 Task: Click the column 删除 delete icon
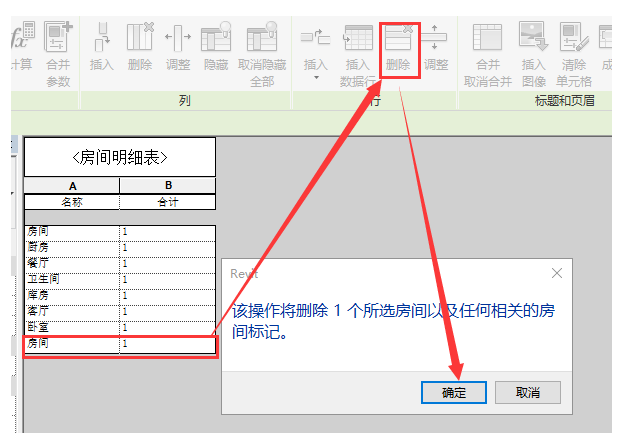(140, 37)
